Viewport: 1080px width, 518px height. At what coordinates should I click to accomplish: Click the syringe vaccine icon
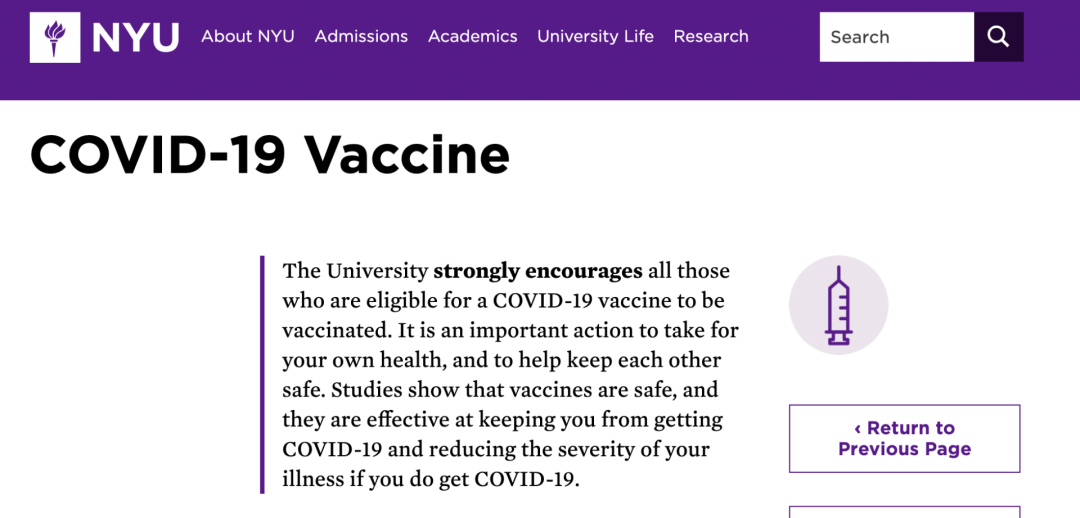point(838,305)
